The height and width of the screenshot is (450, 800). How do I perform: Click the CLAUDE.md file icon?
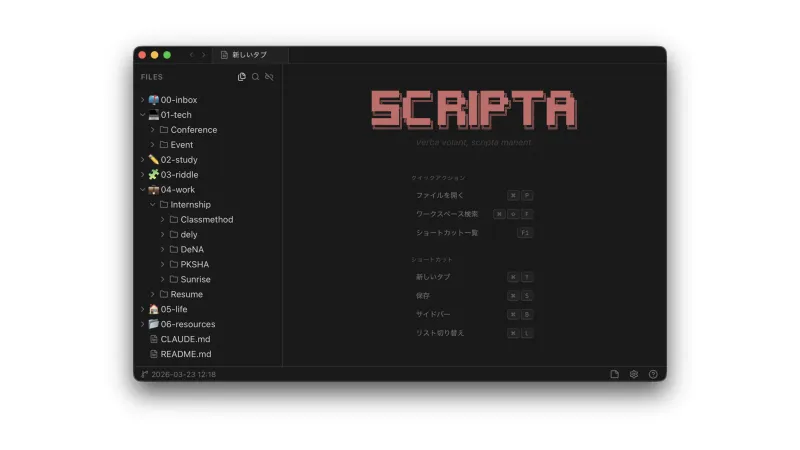click(154, 339)
